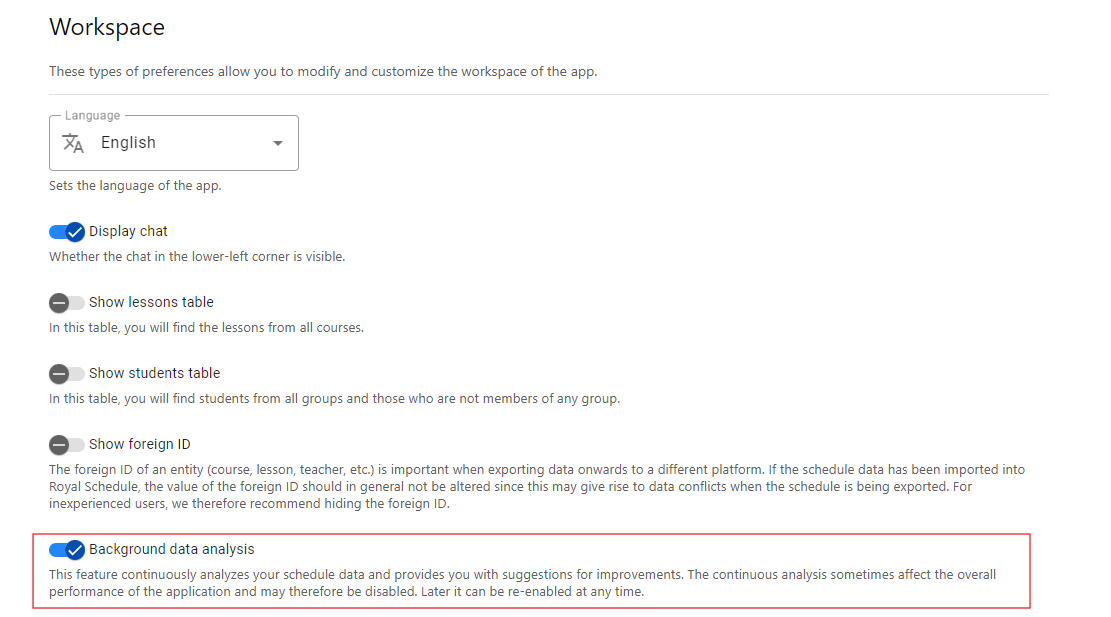Click checkmark knob on Display chat switch

pyautogui.click(x=74, y=232)
